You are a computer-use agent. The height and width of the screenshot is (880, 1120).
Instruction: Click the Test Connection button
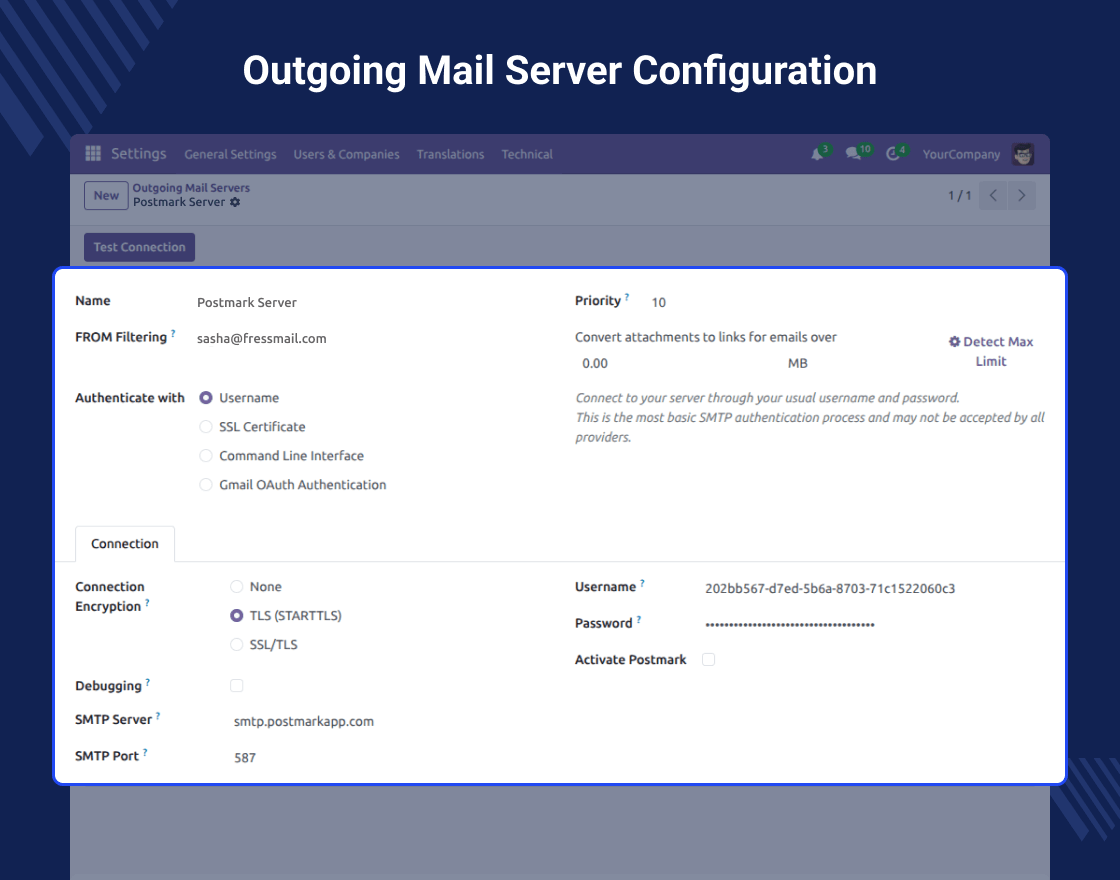(x=139, y=247)
